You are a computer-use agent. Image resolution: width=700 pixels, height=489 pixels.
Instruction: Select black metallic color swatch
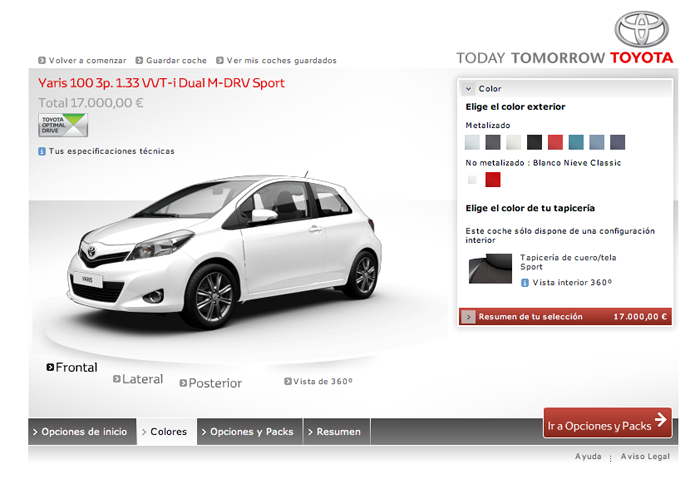pos(534,142)
